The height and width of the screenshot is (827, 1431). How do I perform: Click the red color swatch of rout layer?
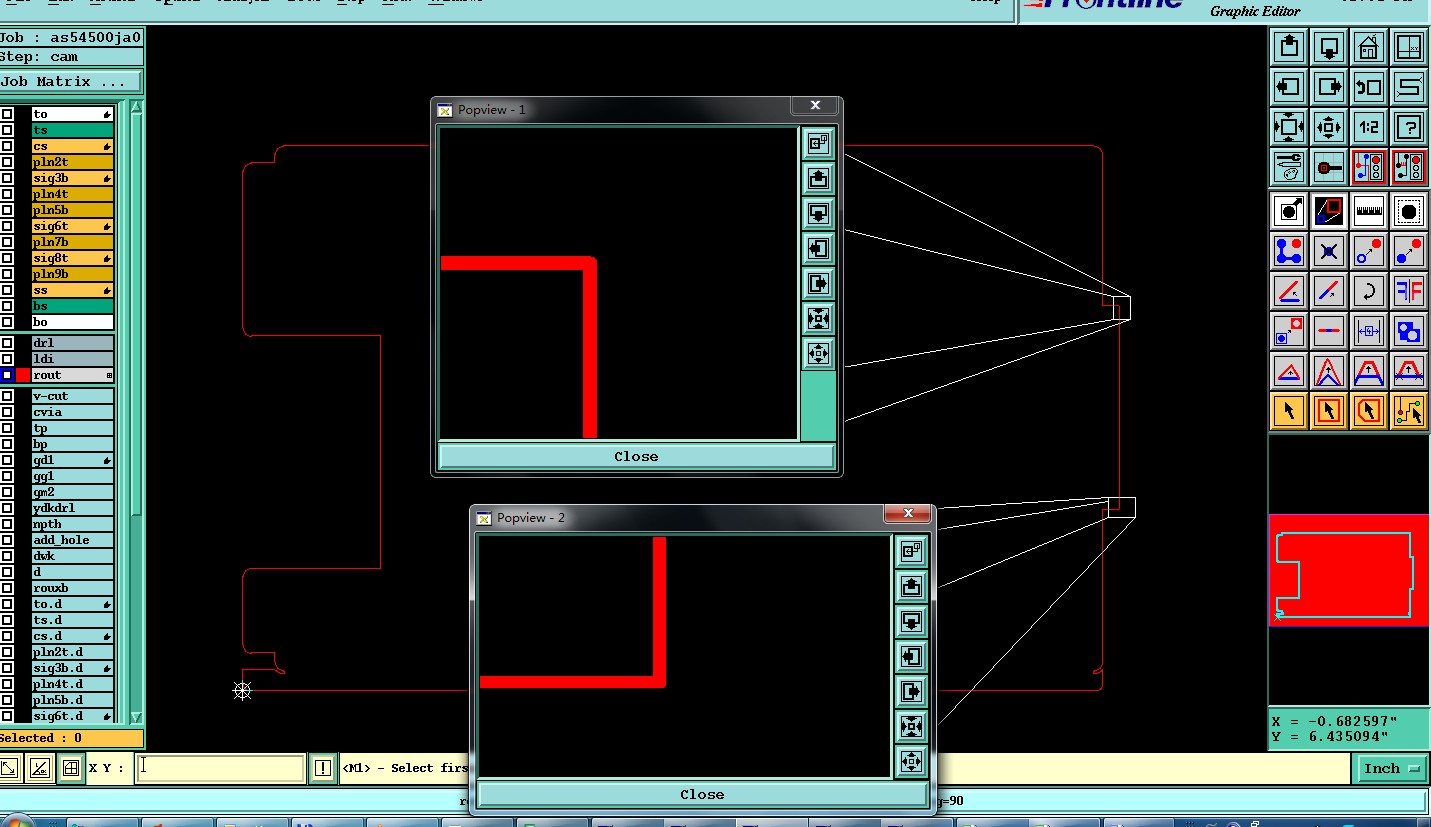point(23,375)
